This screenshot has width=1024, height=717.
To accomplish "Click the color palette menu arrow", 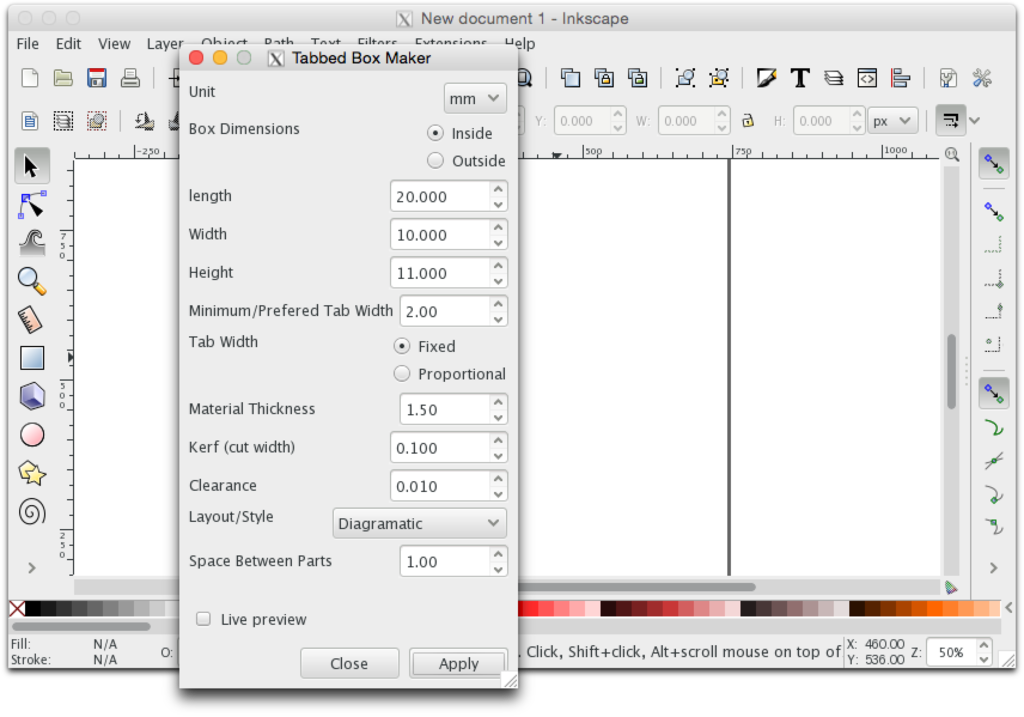I will point(1009,608).
